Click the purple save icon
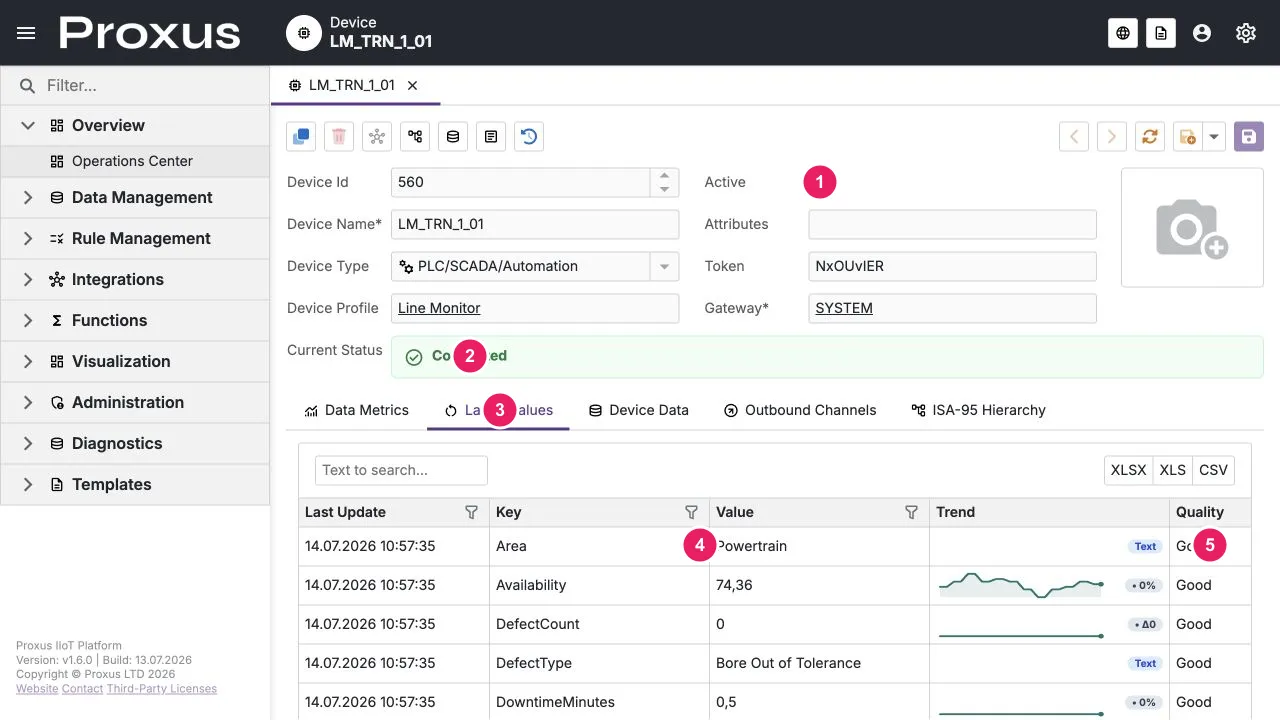Image resolution: width=1280 pixels, height=720 pixels. pyautogui.click(x=1249, y=136)
